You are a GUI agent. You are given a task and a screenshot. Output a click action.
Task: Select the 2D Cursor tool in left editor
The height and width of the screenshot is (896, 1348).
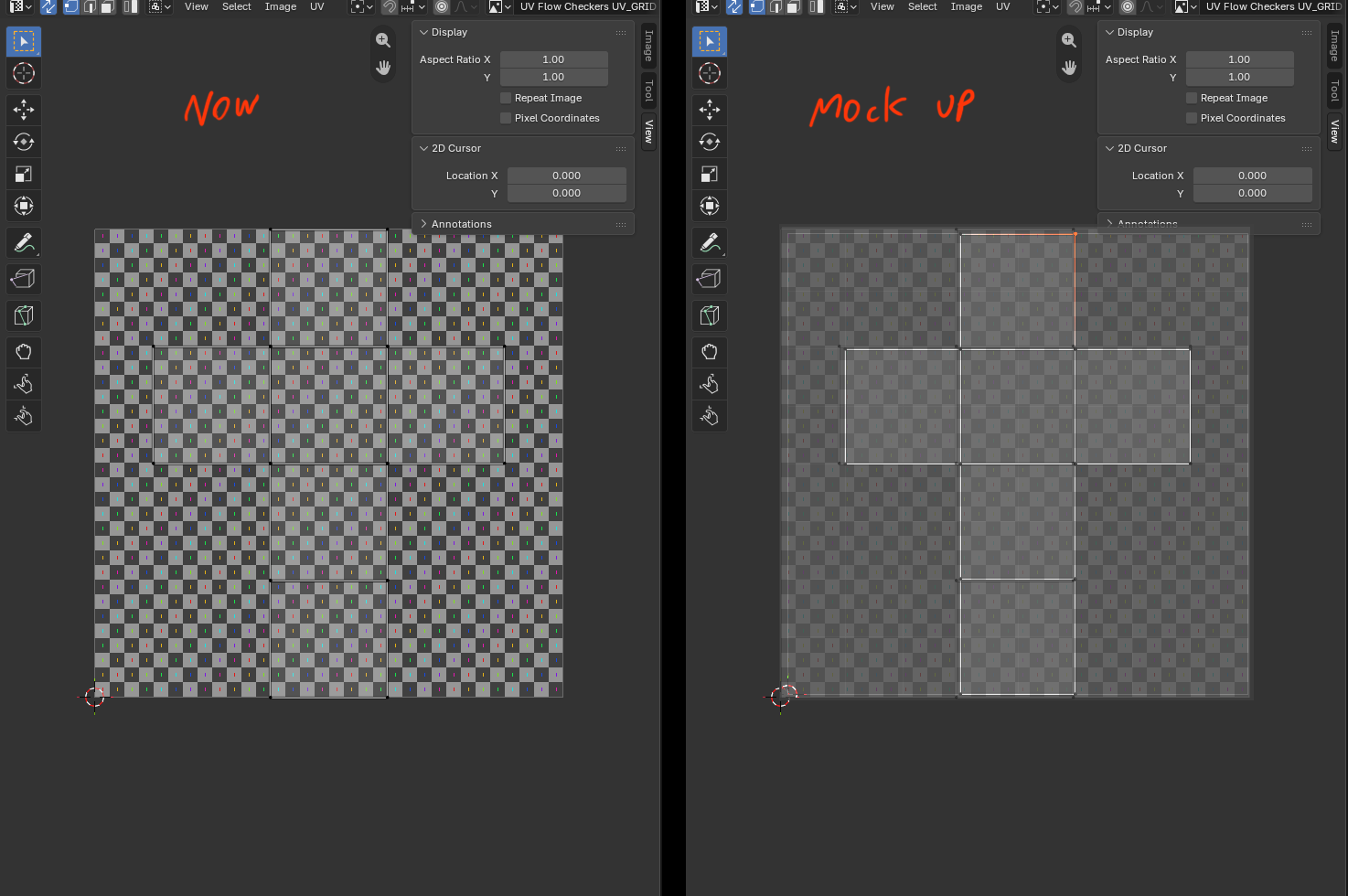pos(24,73)
